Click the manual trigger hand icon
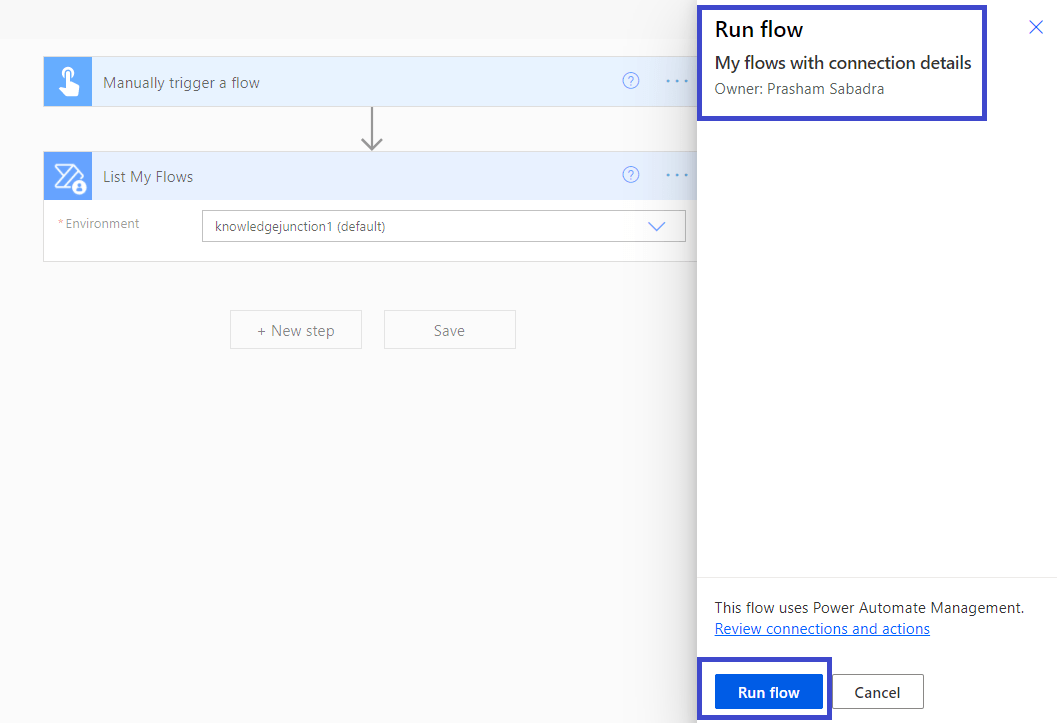This screenshot has width=1057, height=723. pyautogui.click(x=68, y=82)
